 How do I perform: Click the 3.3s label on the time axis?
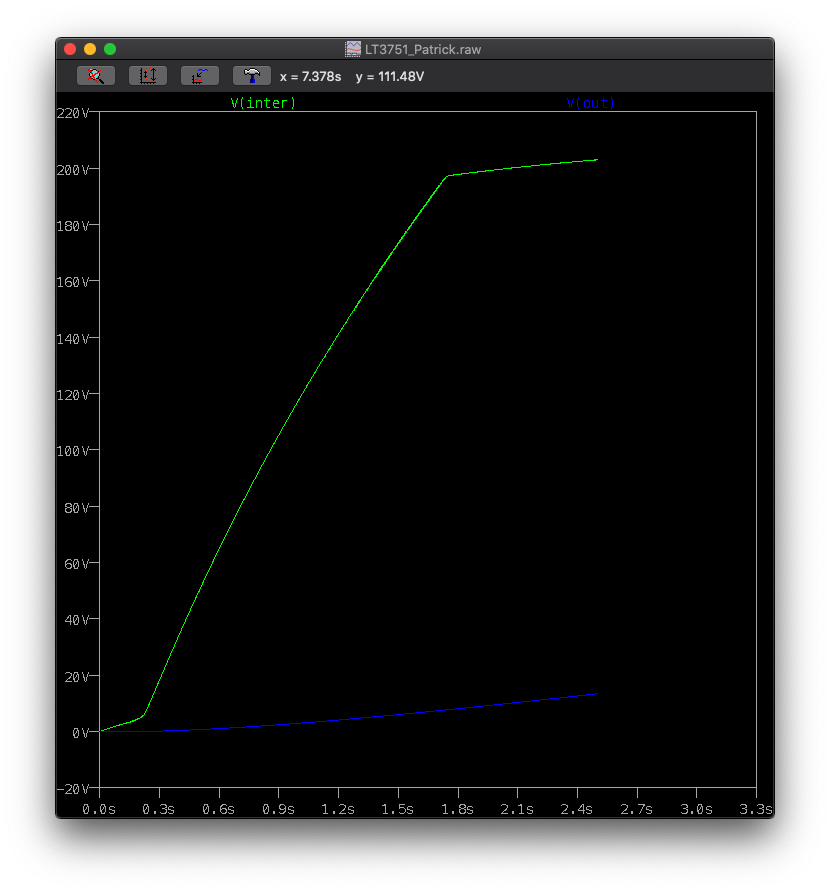tap(755, 809)
